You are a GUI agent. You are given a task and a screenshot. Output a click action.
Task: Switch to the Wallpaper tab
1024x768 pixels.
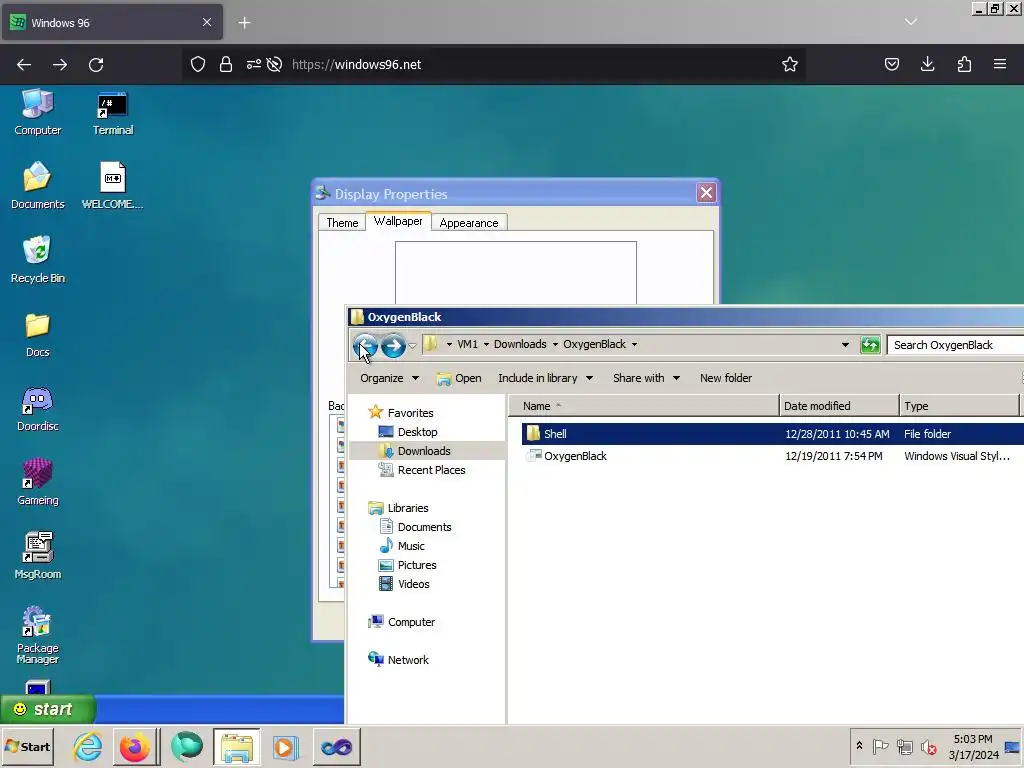click(x=398, y=221)
